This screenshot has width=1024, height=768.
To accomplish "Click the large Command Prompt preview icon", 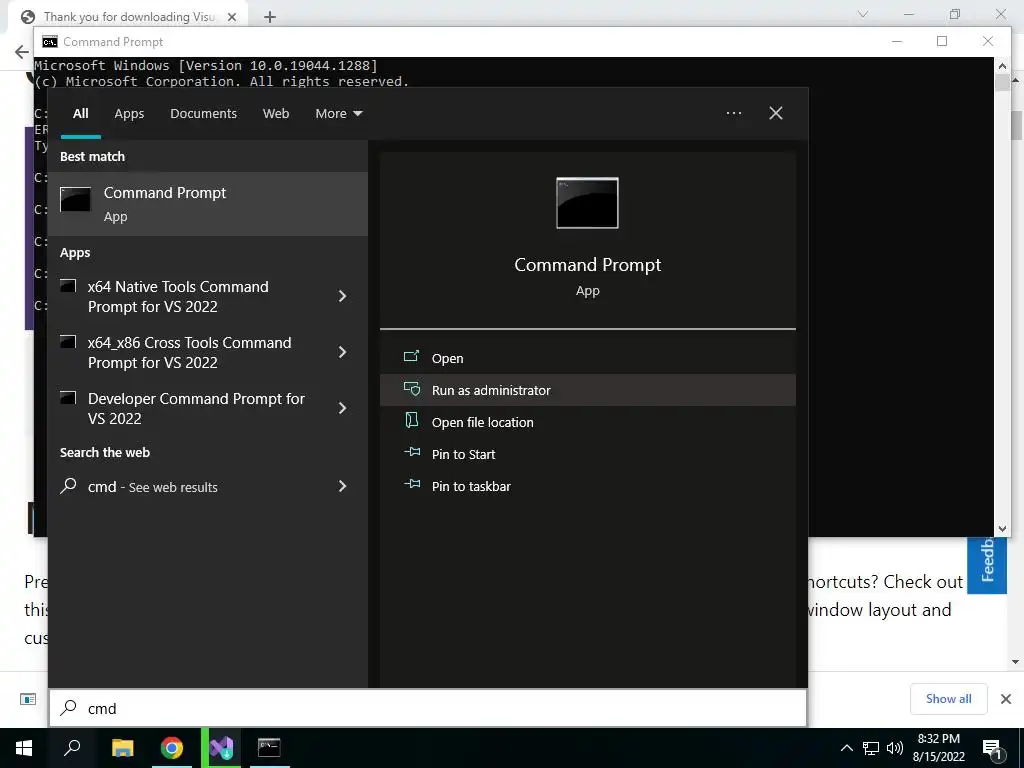I will click(x=587, y=203).
